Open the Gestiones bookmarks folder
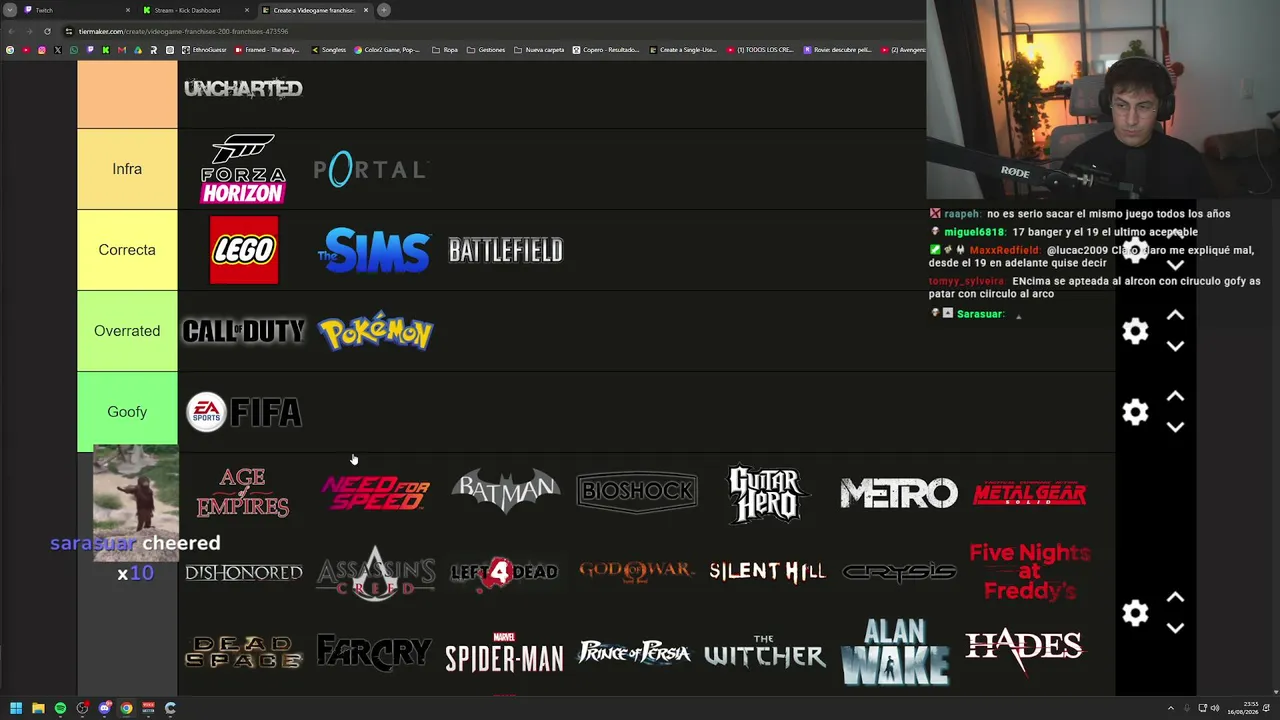Viewport: 1280px width, 720px height. (x=486, y=50)
